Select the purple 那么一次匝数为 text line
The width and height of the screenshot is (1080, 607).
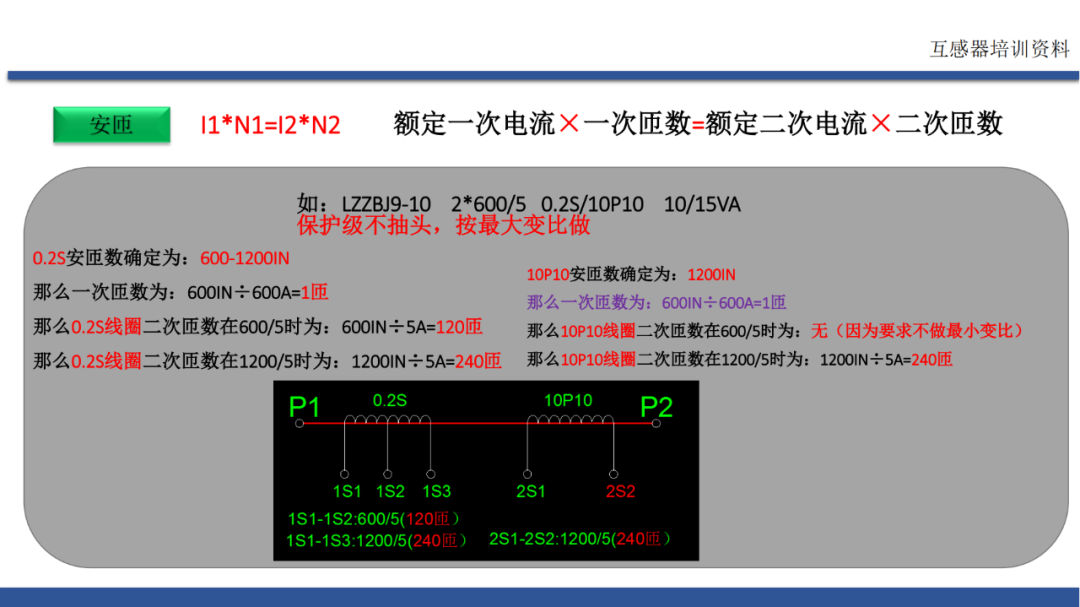point(656,302)
